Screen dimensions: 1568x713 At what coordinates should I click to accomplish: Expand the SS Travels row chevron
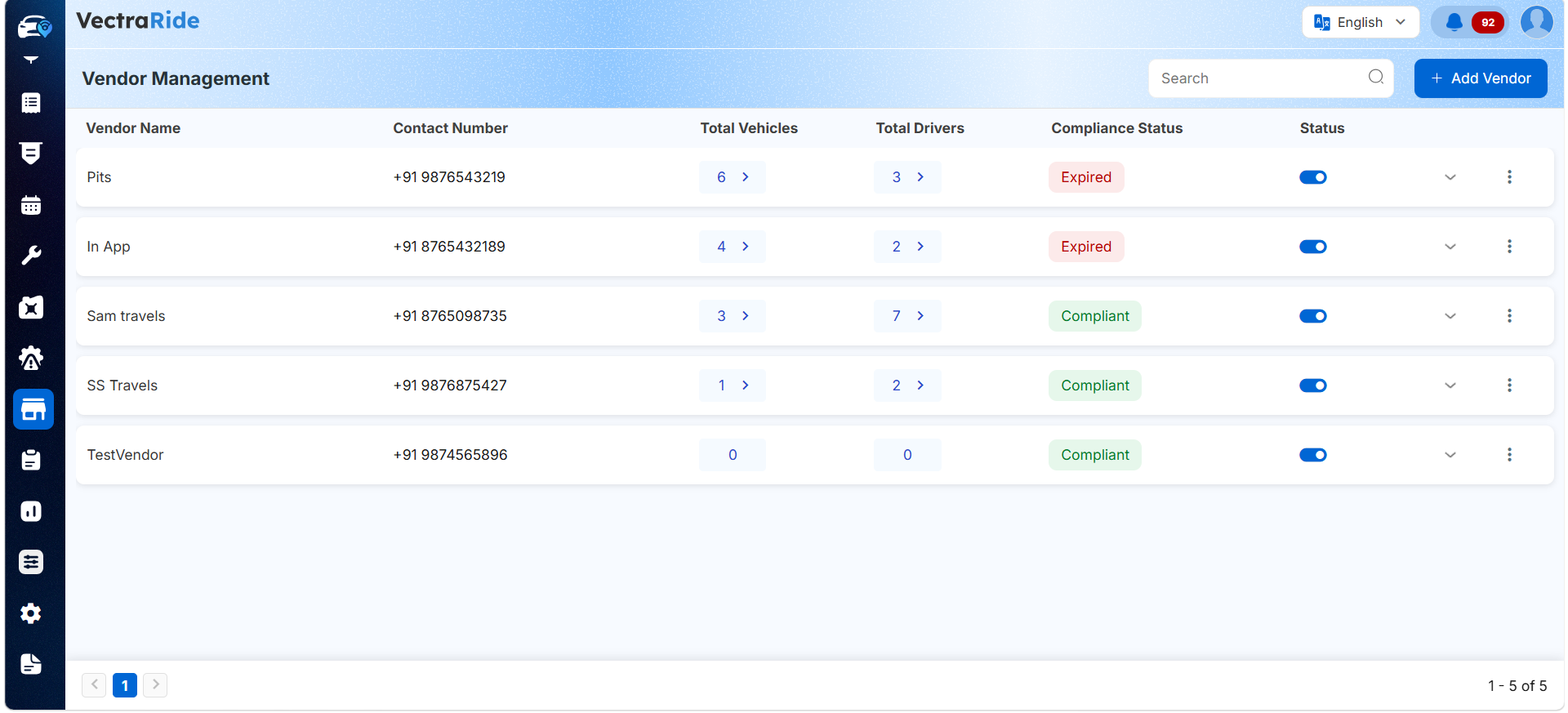[x=1450, y=385]
